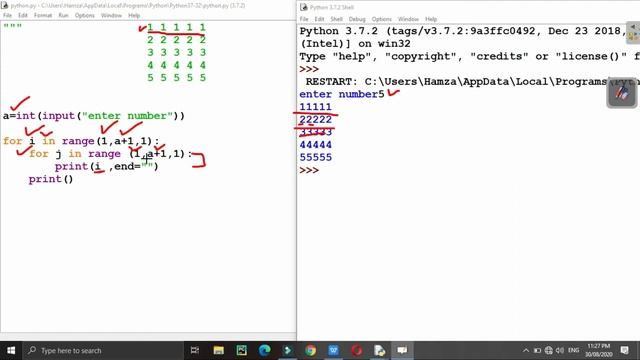Open the clock showing 11:27 PM
Screen dimensions: 640x360
pos(598,350)
